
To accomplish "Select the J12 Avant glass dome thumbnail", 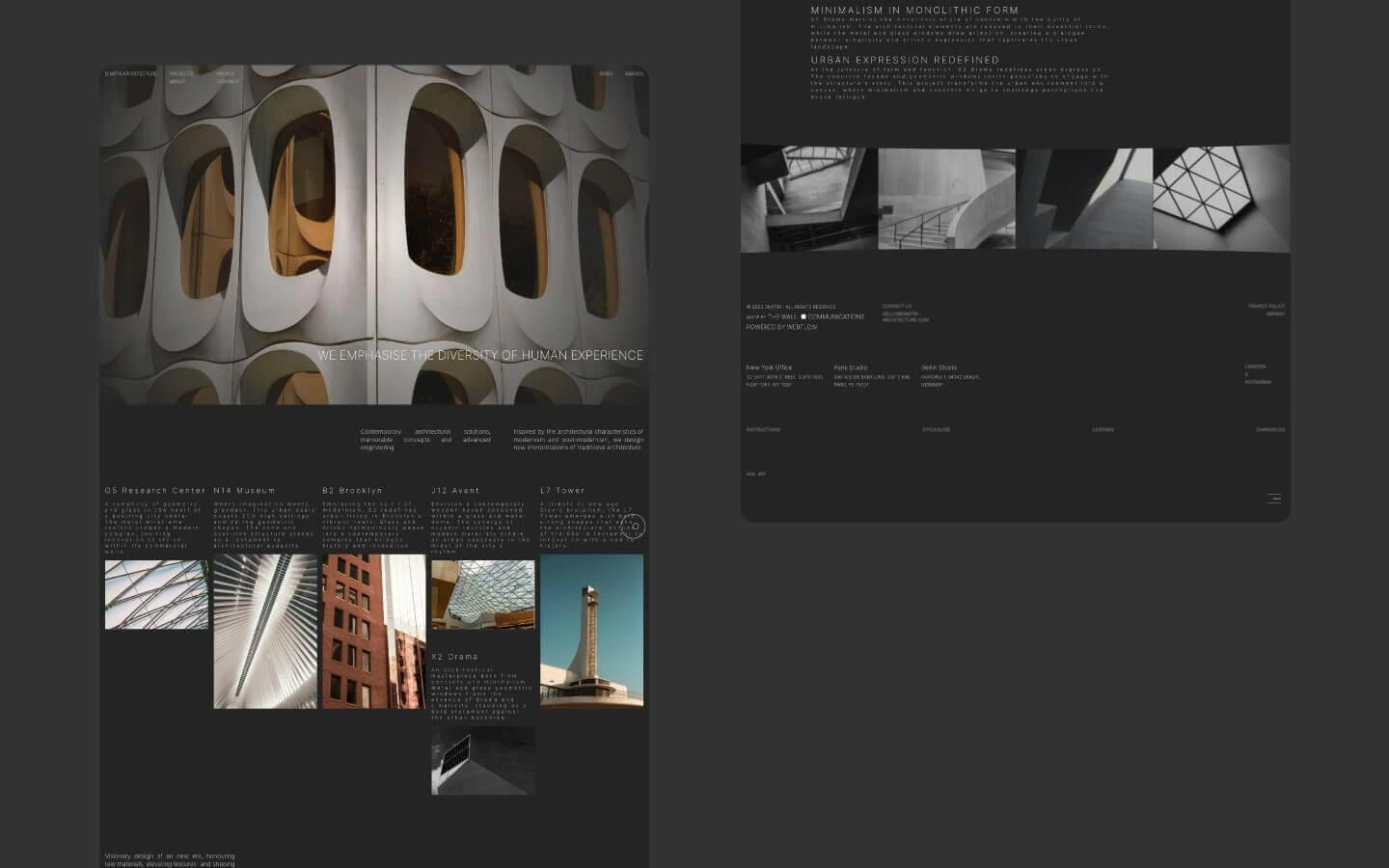I will pyautogui.click(x=482, y=595).
